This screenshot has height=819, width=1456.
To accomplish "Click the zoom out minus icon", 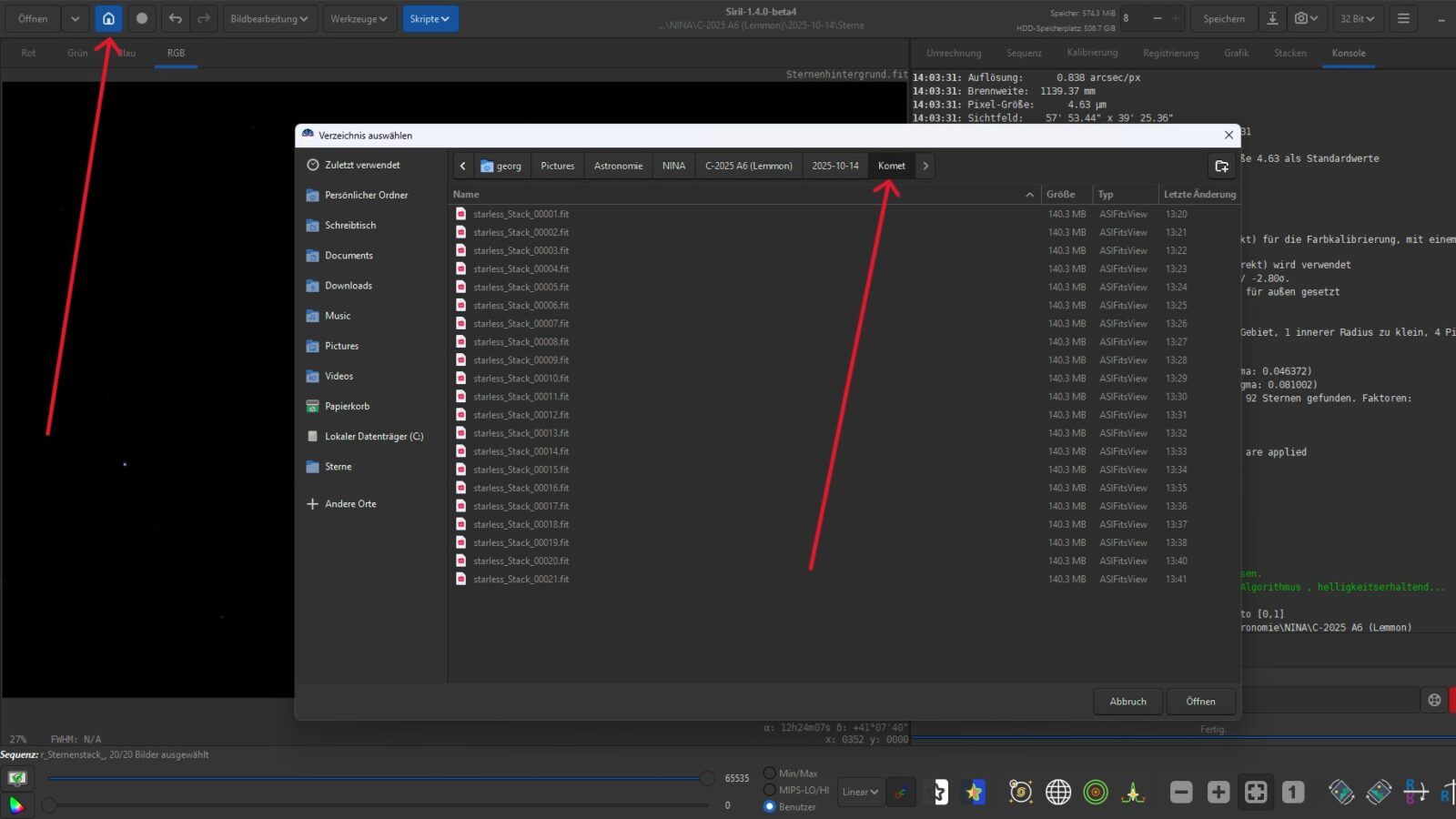I will click(1181, 792).
